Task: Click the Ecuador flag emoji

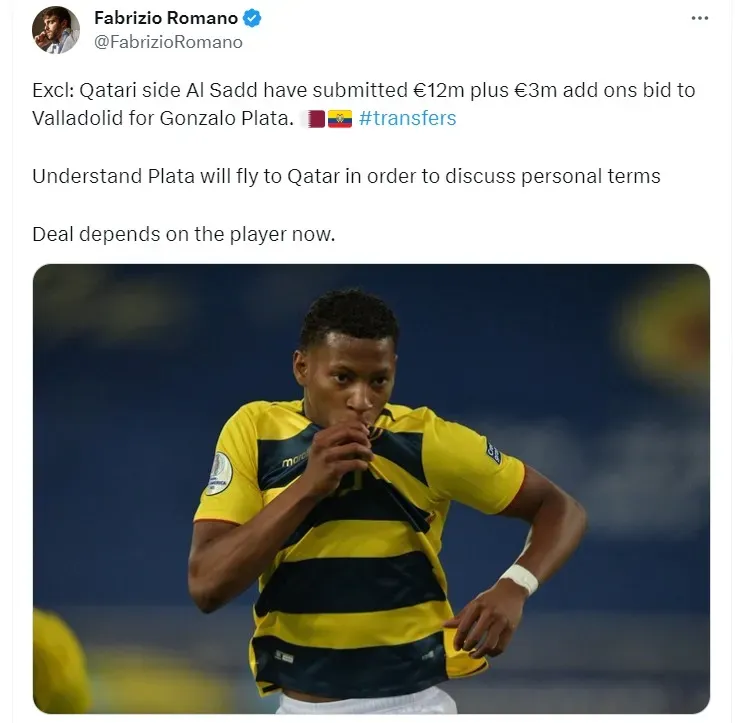Action: click(x=340, y=119)
